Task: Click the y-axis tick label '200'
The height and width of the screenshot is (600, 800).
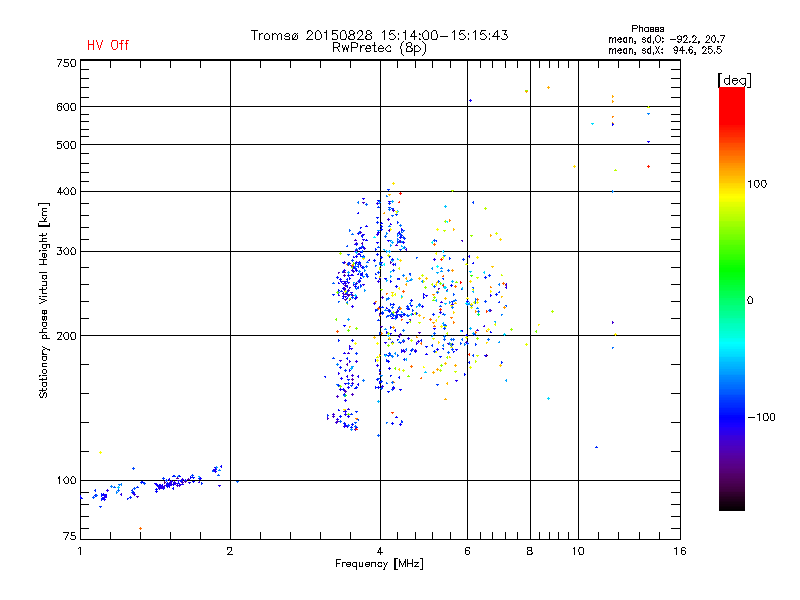Action: (x=66, y=336)
